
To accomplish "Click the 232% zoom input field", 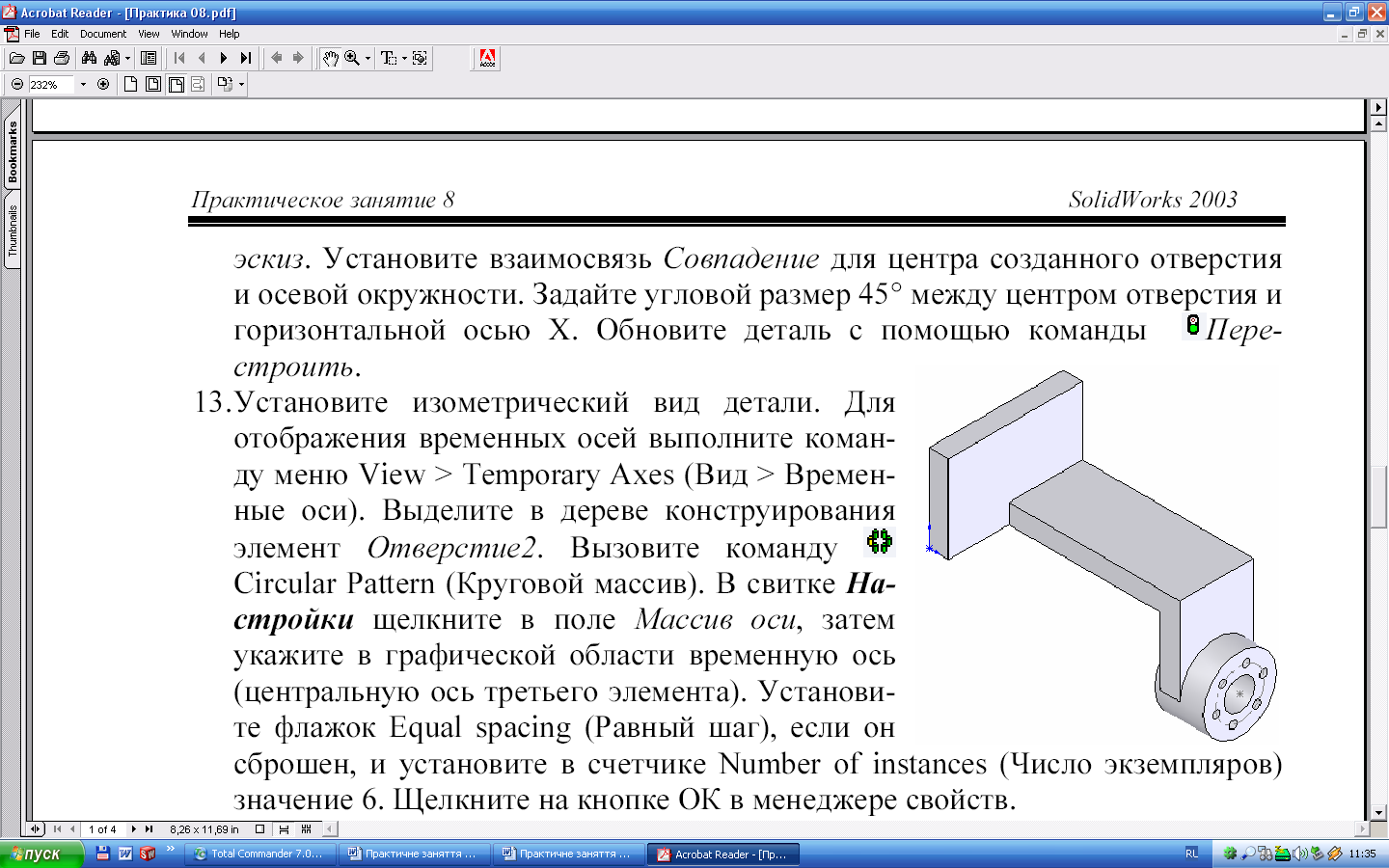I will click(50, 85).
